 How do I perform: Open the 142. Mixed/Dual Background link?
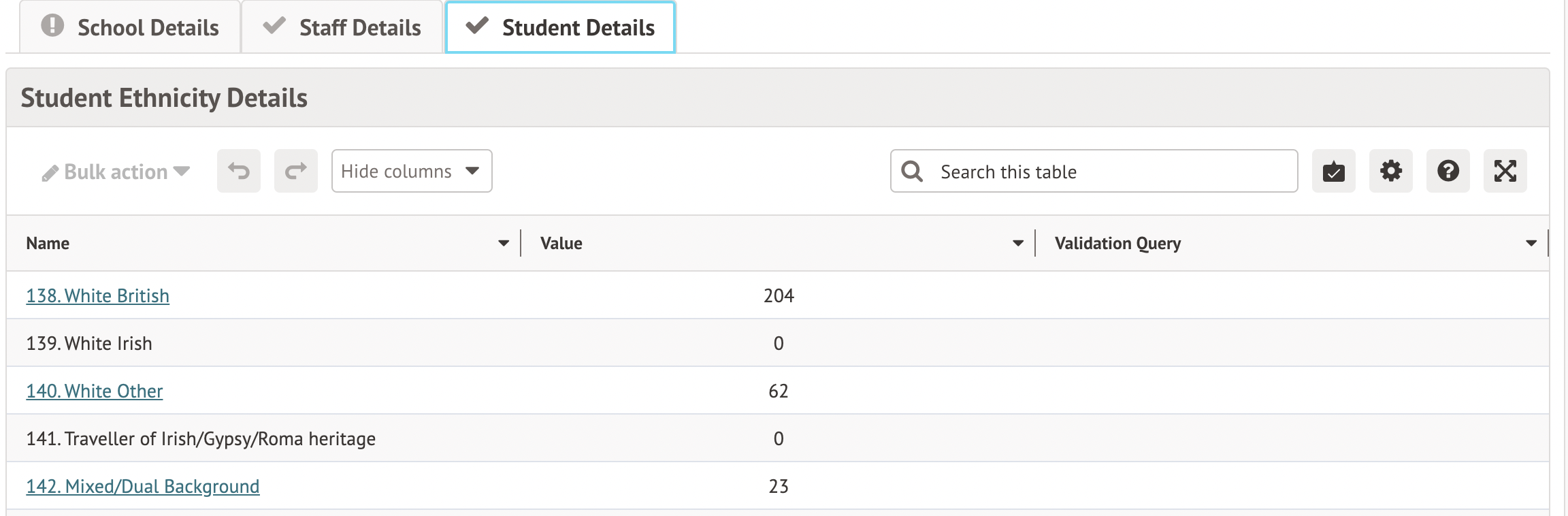tap(143, 486)
